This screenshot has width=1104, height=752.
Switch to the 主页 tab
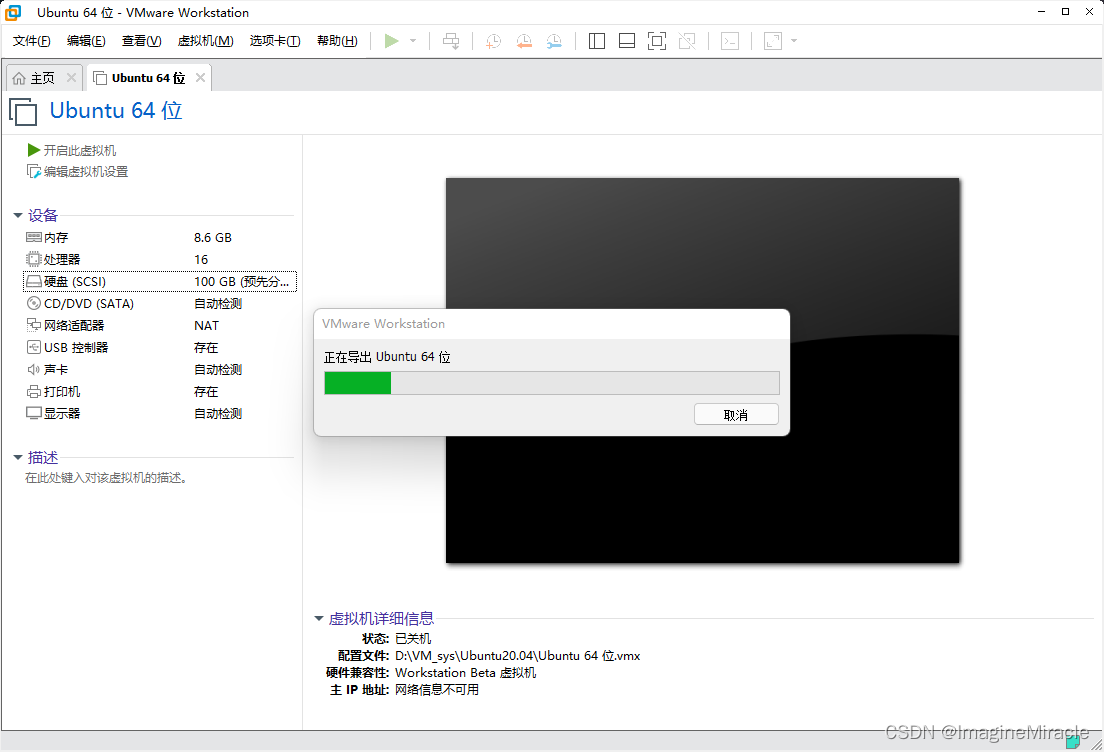[42, 78]
